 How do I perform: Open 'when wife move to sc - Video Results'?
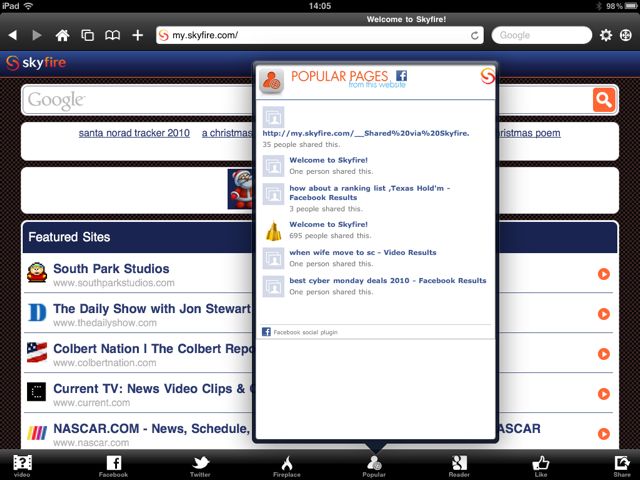pos(363,252)
